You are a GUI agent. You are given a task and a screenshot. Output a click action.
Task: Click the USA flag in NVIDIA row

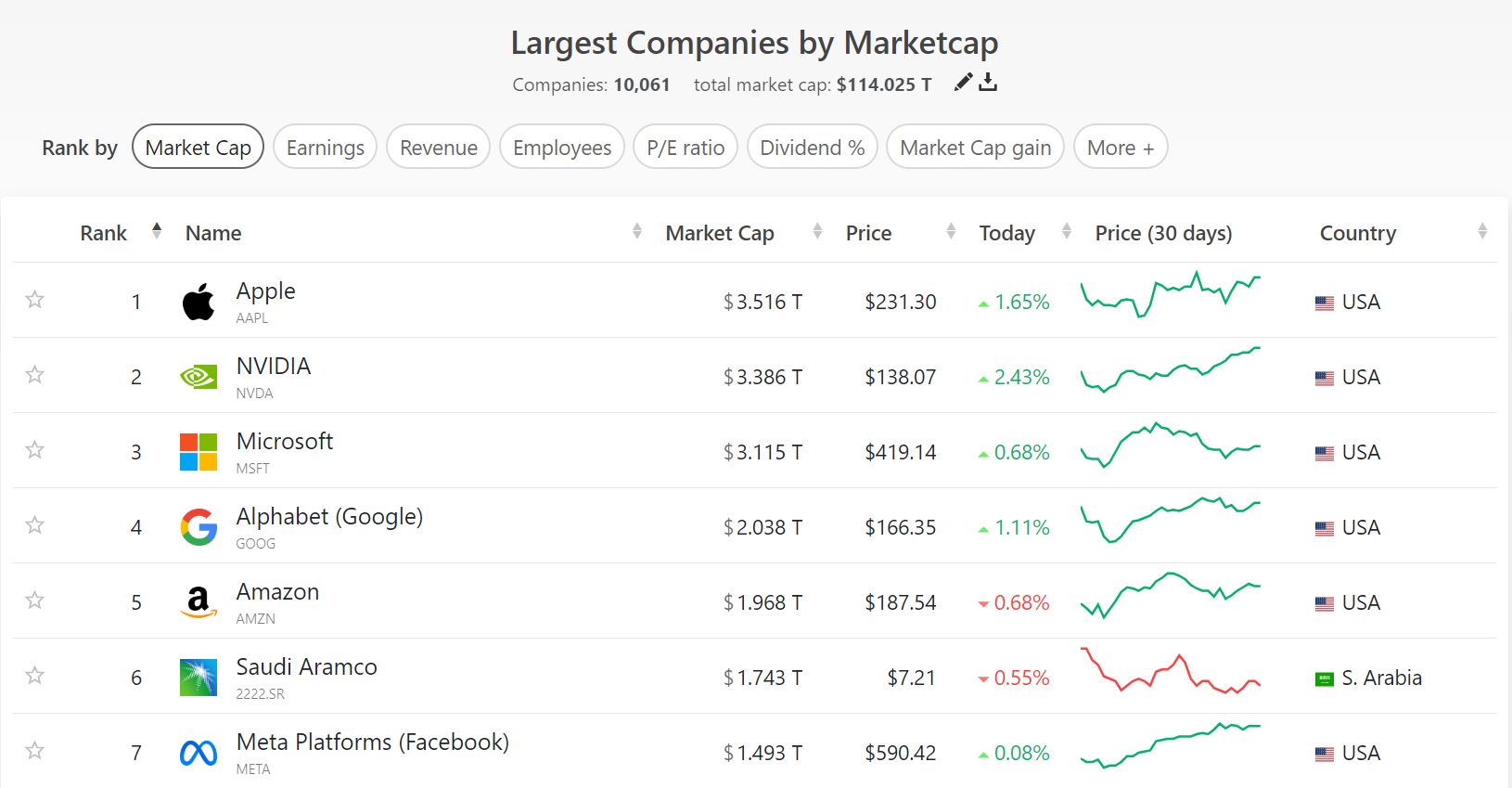coord(1325,378)
